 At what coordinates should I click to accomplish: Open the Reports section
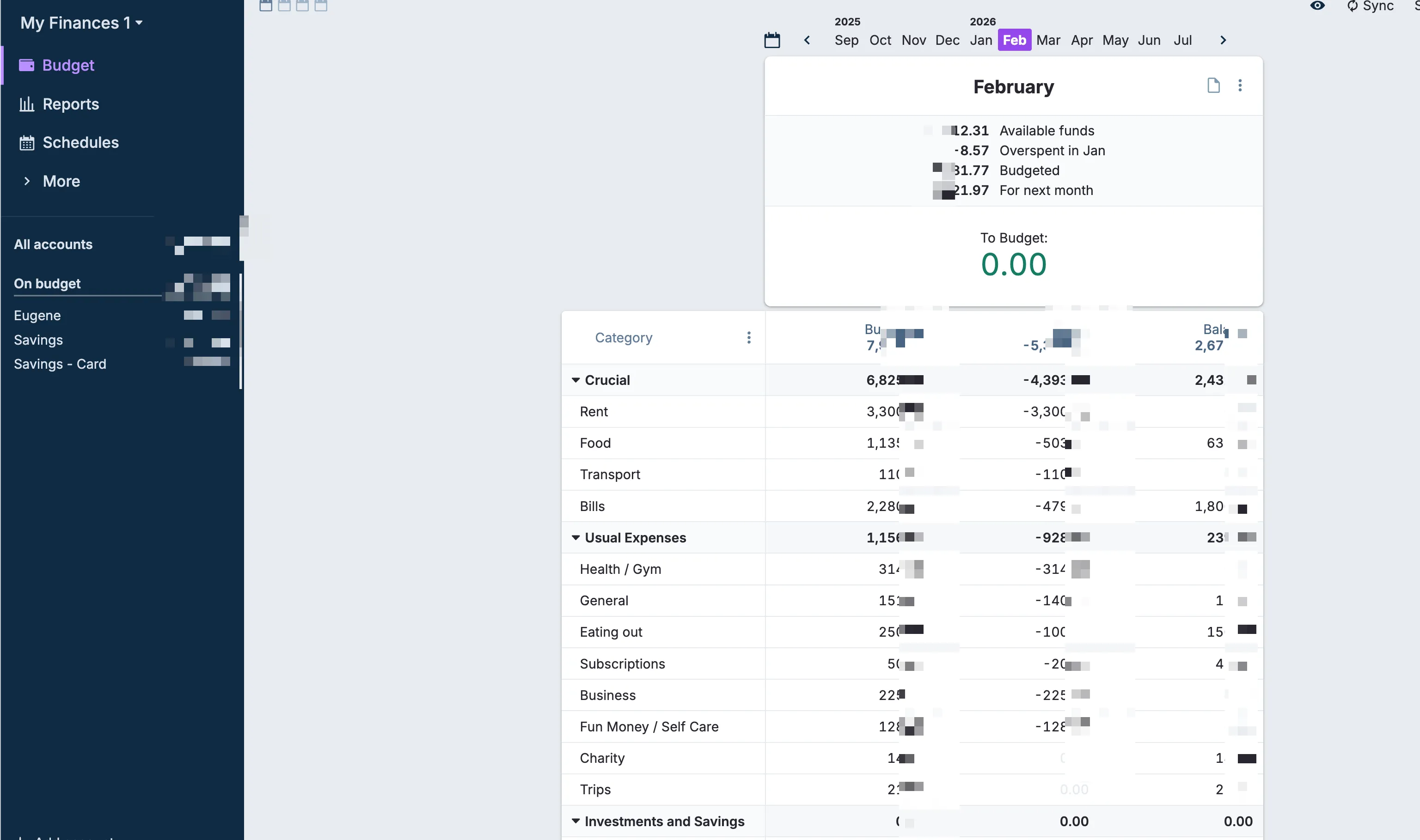(70, 104)
